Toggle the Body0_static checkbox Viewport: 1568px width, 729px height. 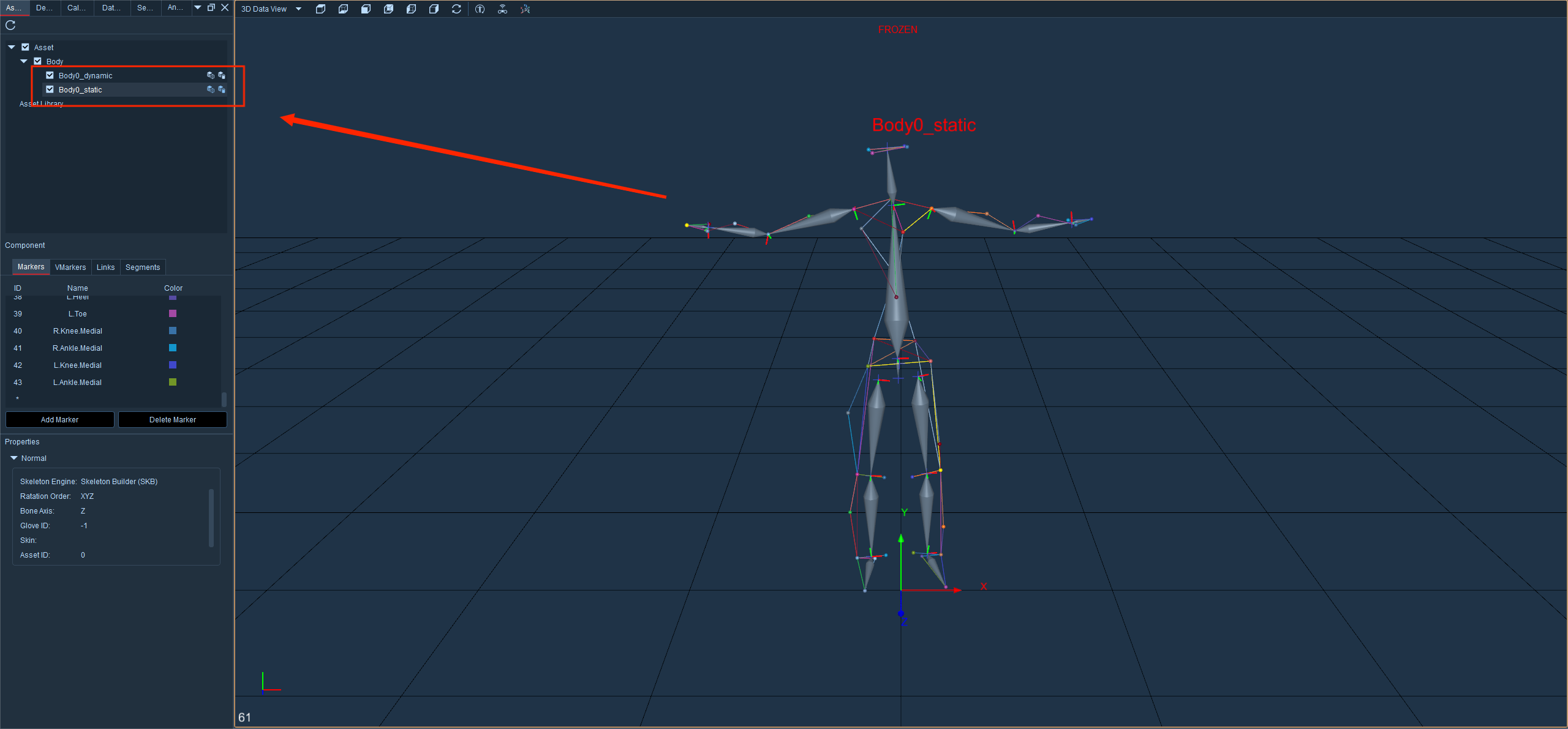pos(50,89)
